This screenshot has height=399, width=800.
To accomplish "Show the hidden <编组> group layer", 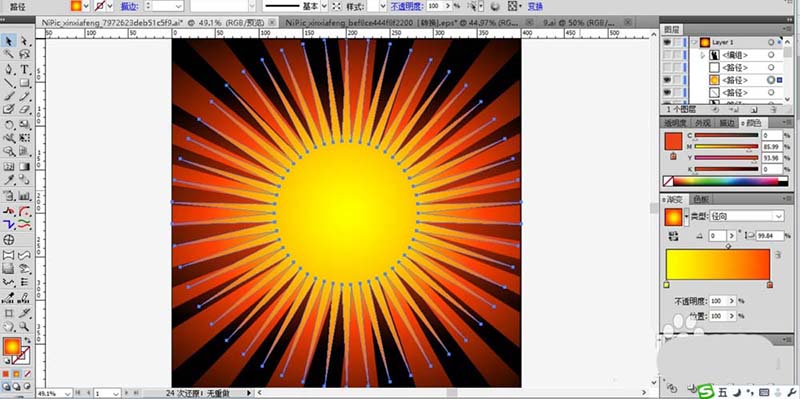I will [x=667, y=55].
